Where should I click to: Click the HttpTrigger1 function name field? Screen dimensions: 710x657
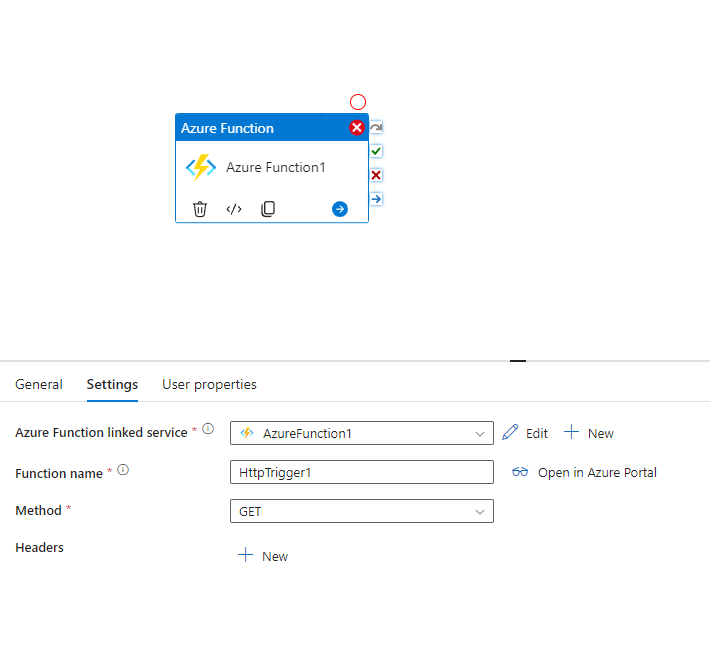click(362, 472)
